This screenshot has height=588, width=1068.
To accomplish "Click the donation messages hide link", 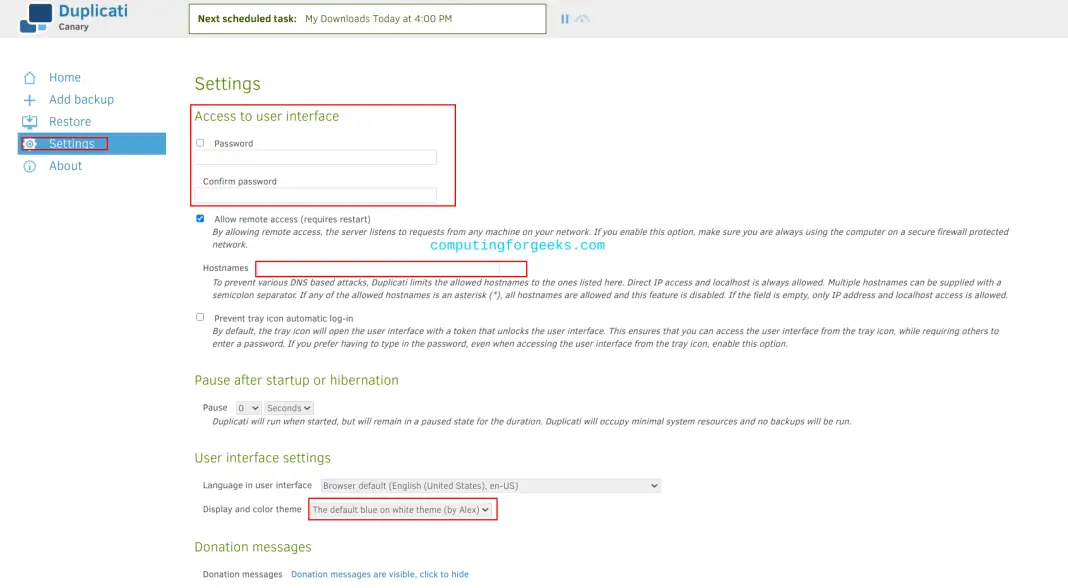I will (x=379, y=574).
